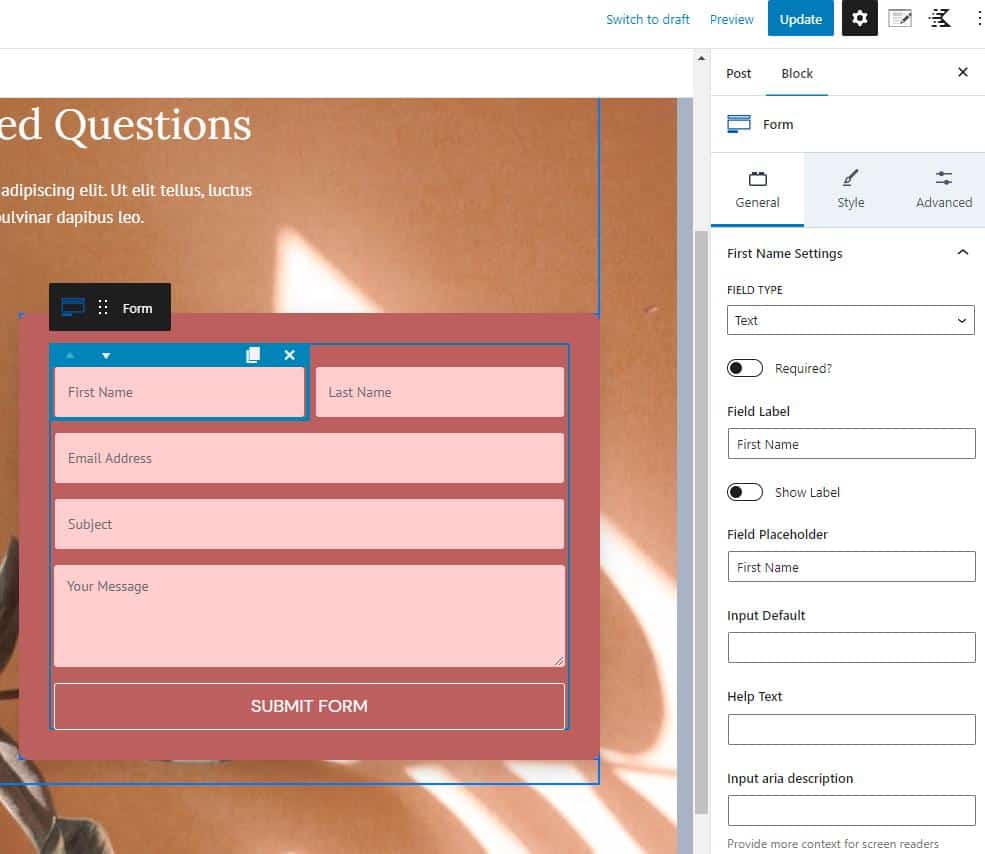985x854 pixels.
Task: Switch to the General settings tab
Action: pos(757,189)
